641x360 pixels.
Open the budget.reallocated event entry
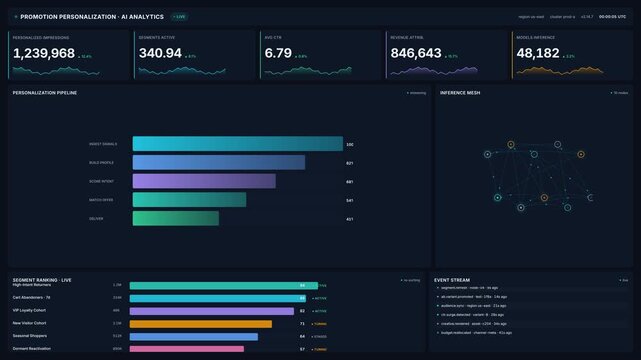pos(531,333)
